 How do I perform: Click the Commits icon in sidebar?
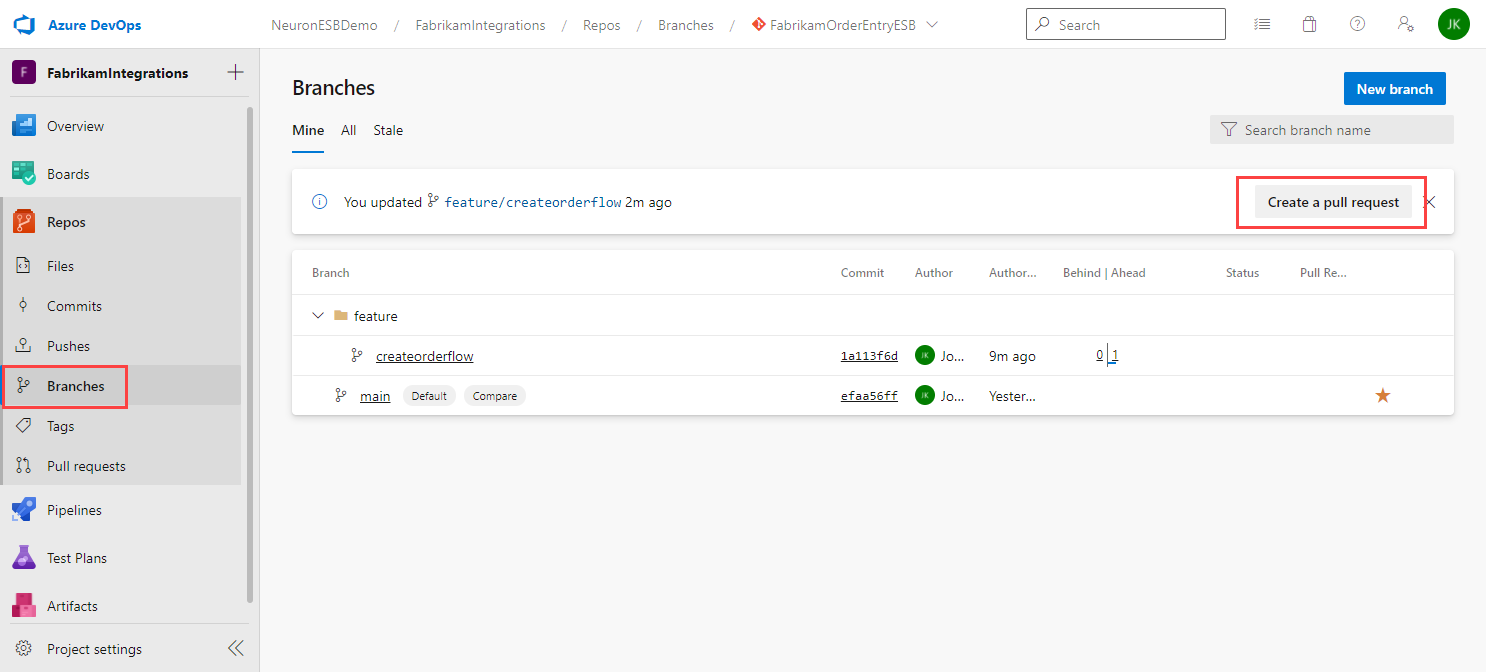24,306
